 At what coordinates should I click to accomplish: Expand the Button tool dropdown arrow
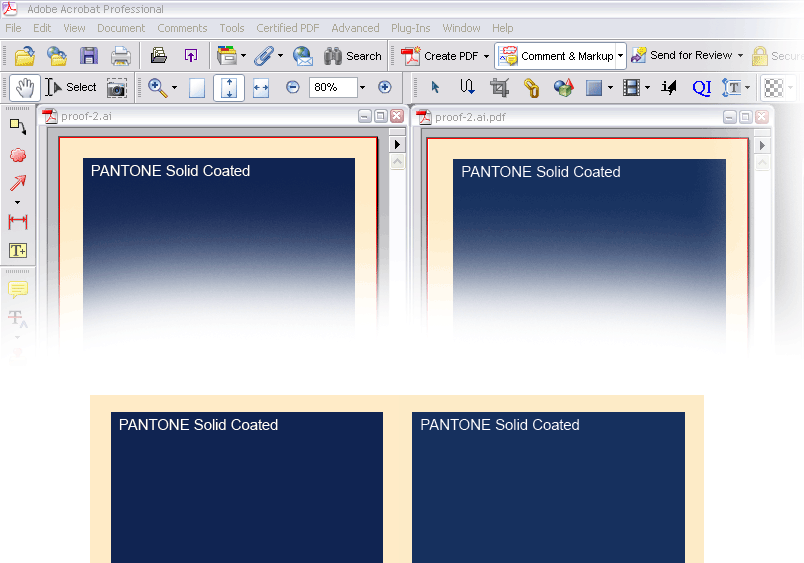[x=610, y=88]
